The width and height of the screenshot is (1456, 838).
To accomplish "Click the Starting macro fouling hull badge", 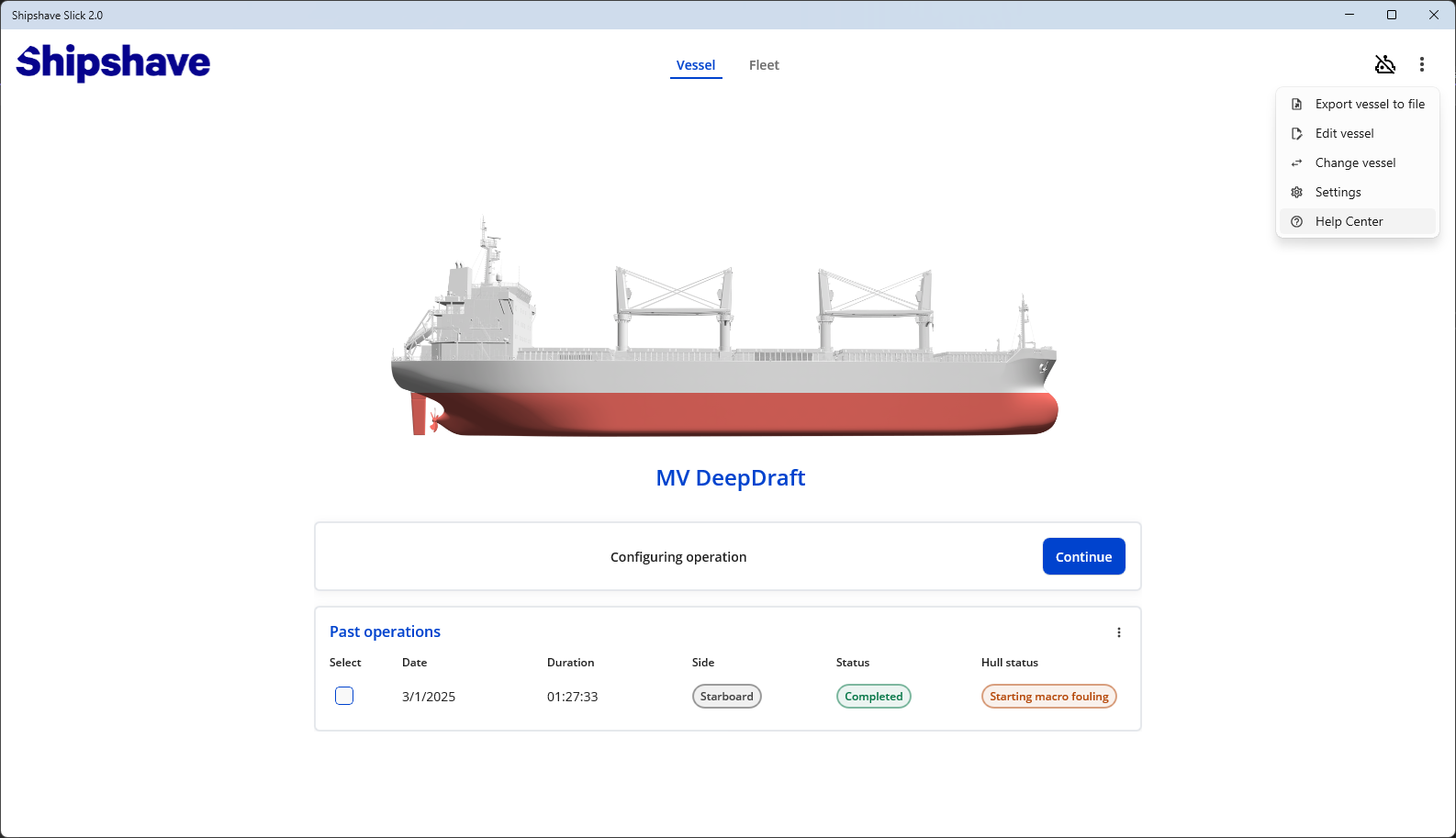I will (x=1048, y=697).
